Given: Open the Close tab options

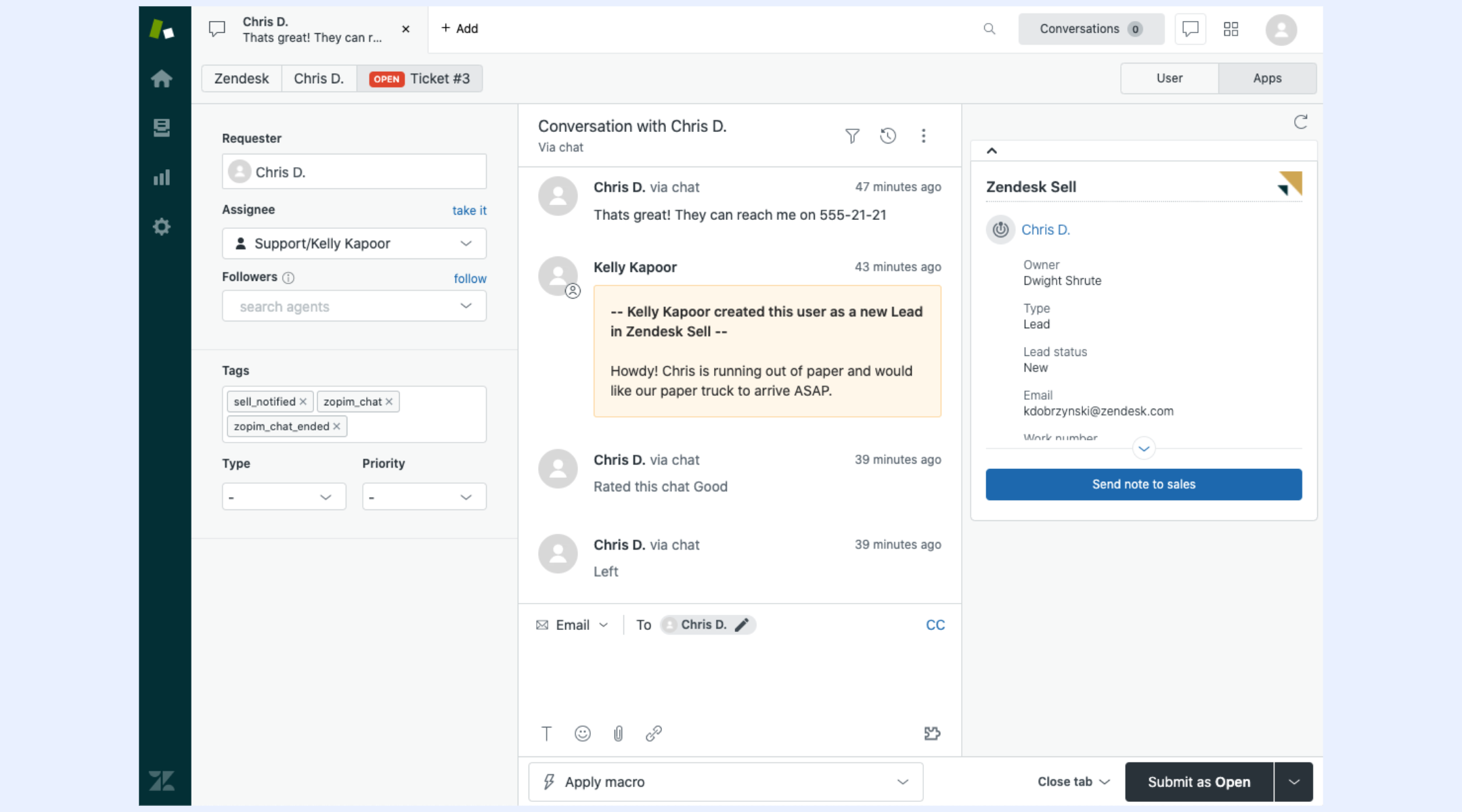Looking at the screenshot, I should tap(1074, 782).
